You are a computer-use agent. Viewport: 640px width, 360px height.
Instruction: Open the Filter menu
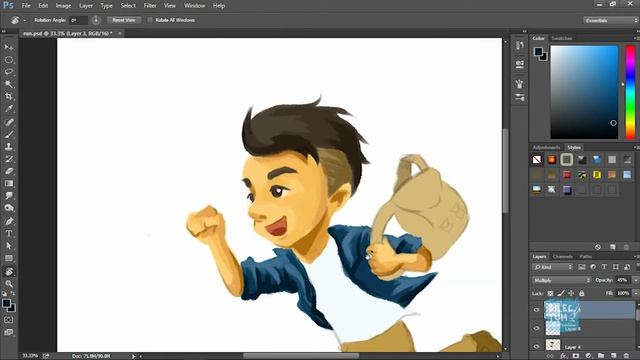coord(150,6)
